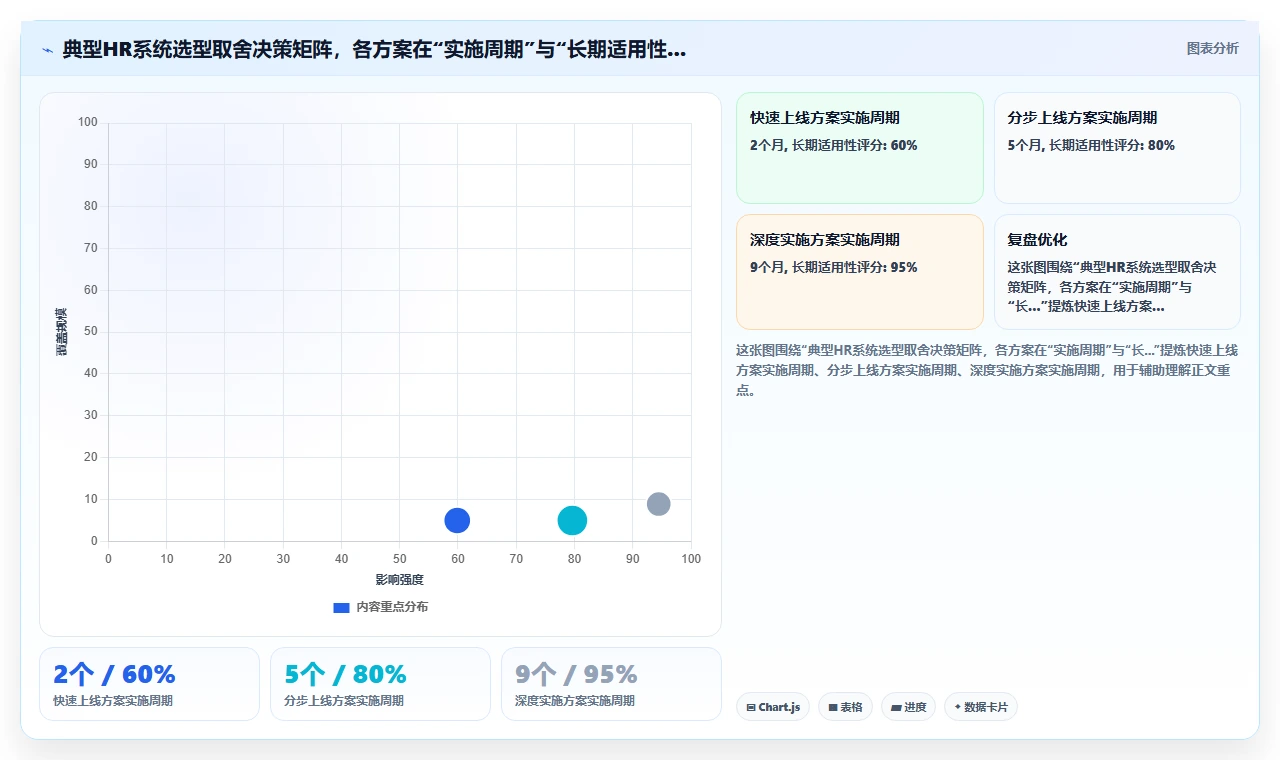Click the 9个 / 95% stat card
The width and height of the screenshot is (1280, 760).
click(611, 684)
